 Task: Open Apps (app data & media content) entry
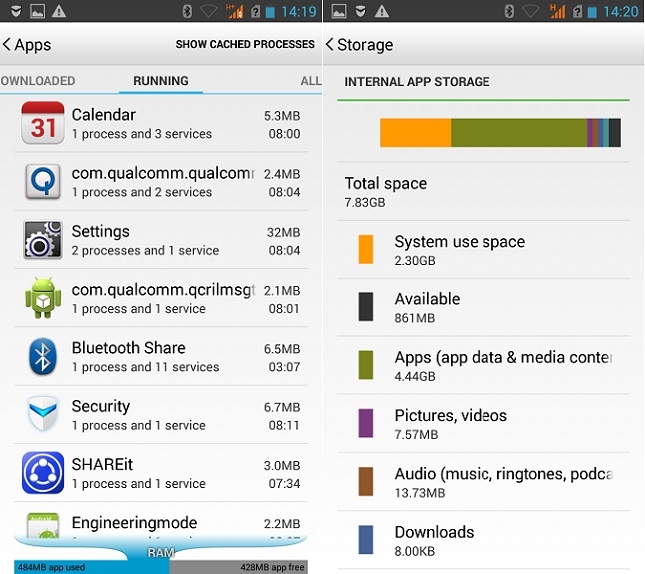(x=483, y=365)
